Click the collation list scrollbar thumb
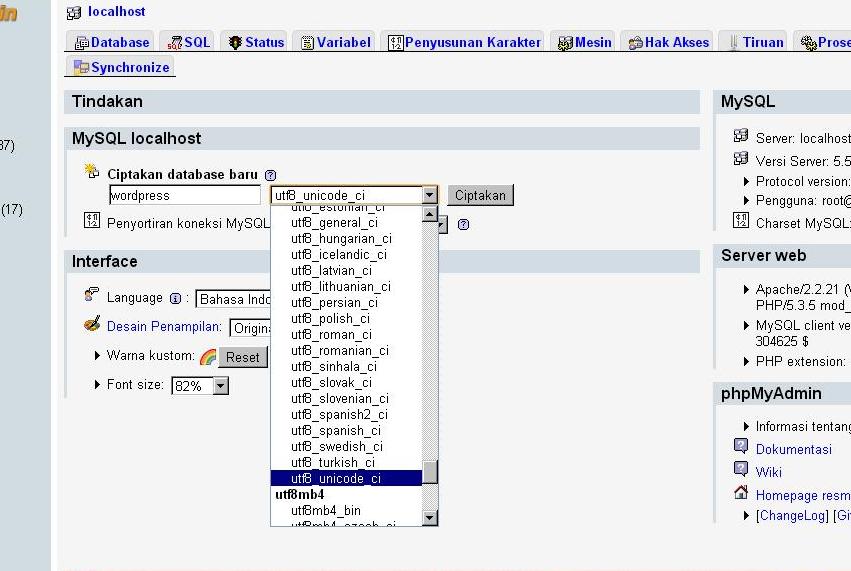The width and height of the screenshot is (851, 571). pos(429,472)
